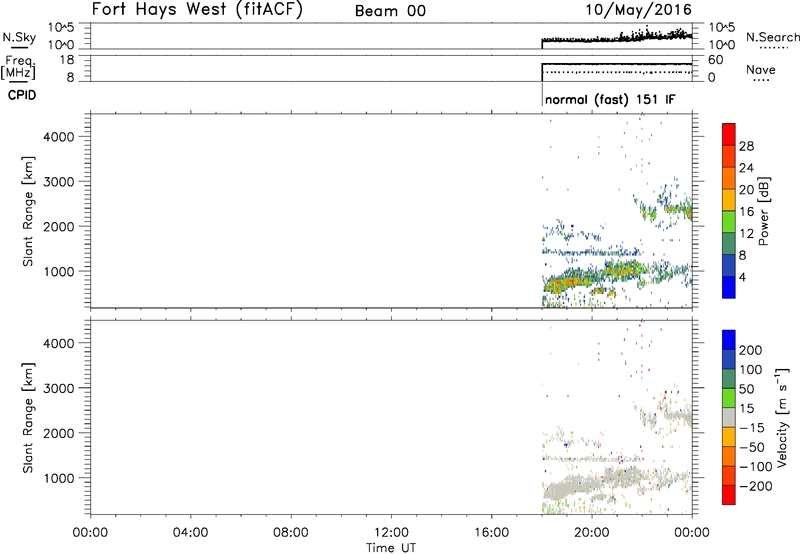Viewport: 800px width, 554px height.
Task: Click the 04:00 time axis label
Action: [x=190, y=533]
